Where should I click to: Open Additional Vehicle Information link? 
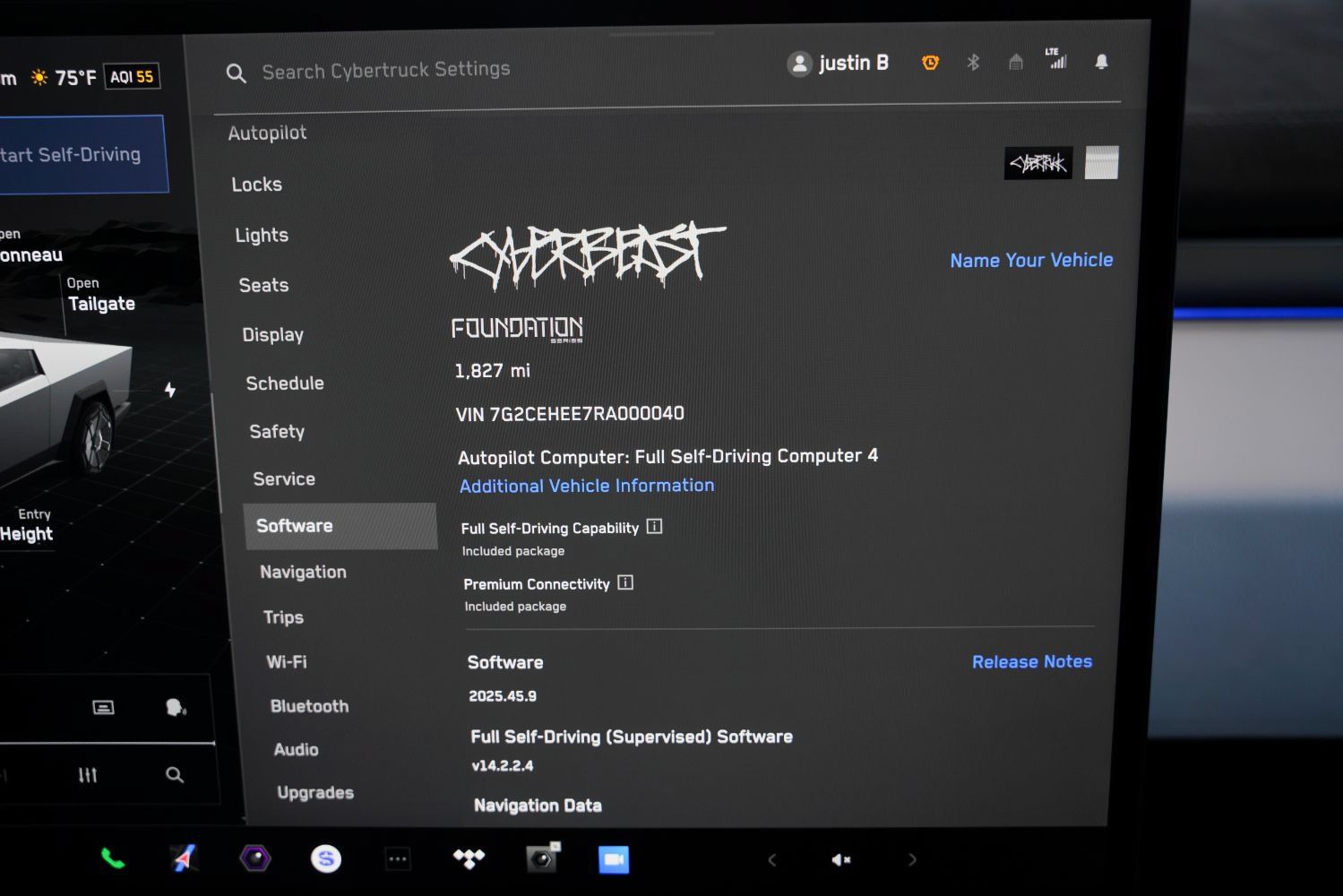point(587,486)
